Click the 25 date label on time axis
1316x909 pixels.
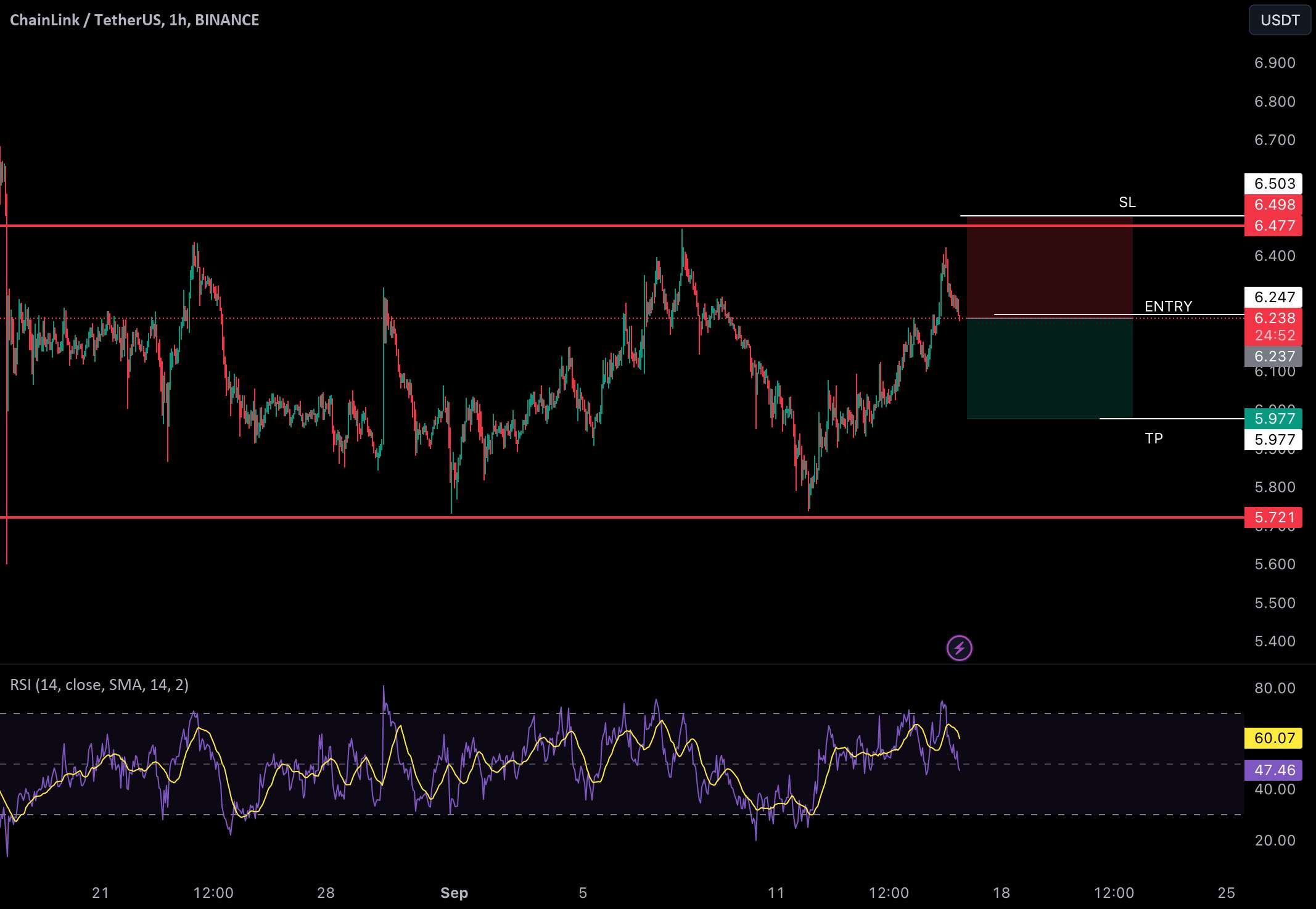click(1227, 893)
